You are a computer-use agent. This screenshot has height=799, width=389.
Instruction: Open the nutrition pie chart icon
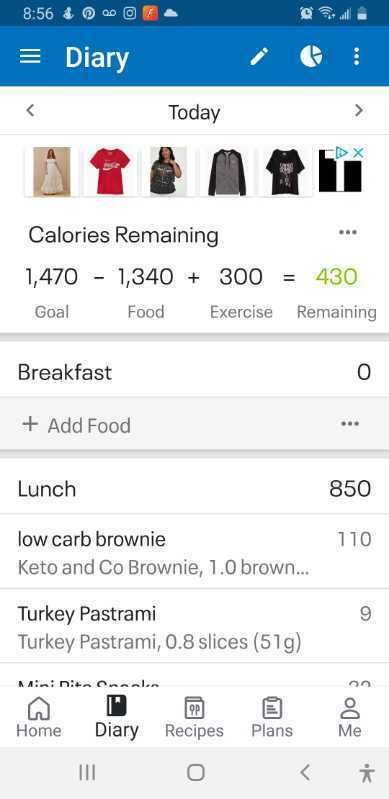[311, 56]
